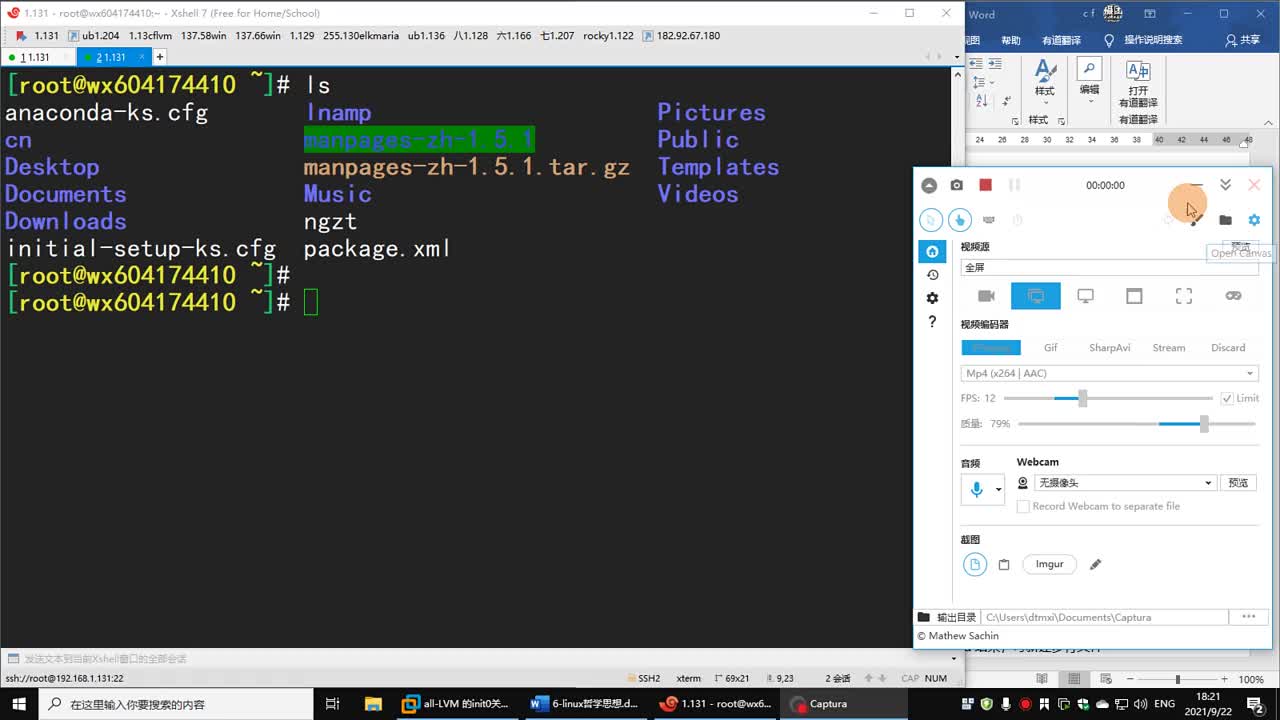Browse output folder with ellipsis button
Image resolution: width=1280 pixels, height=720 pixels.
1248,617
